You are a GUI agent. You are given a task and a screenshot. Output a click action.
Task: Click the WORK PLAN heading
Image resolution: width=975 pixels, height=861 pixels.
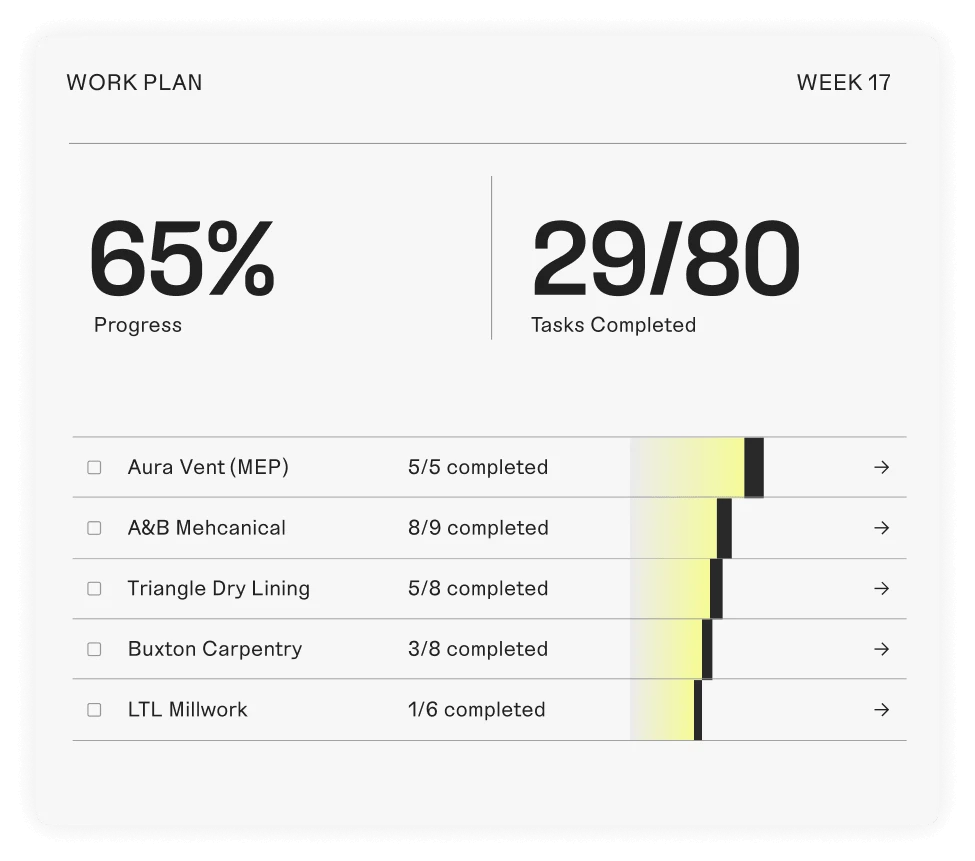click(x=134, y=83)
